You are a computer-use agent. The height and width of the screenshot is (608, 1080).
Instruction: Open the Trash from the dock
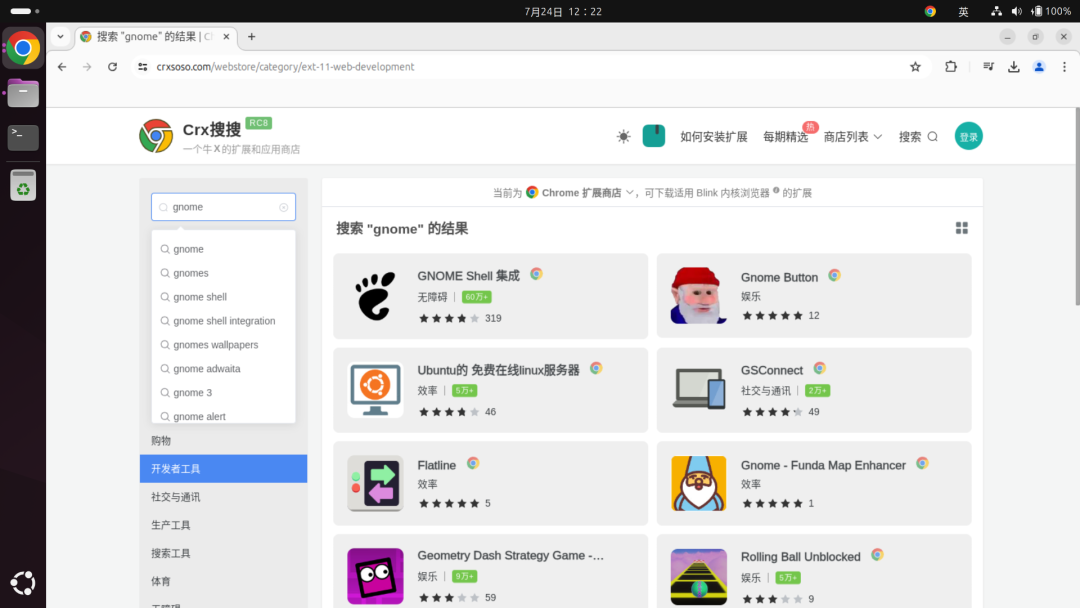[23, 185]
